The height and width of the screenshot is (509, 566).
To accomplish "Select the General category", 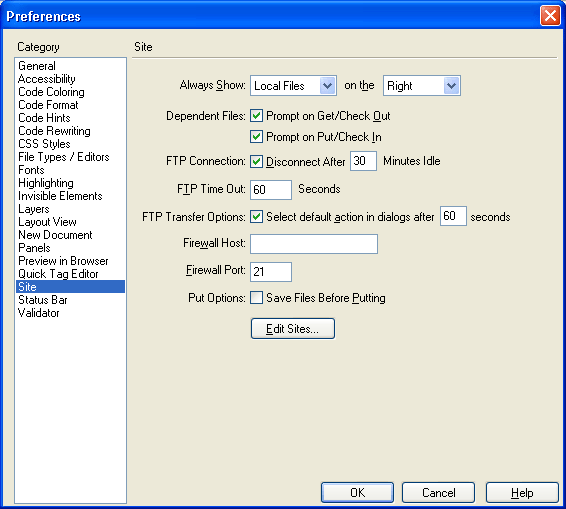I will (x=37, y=66).
